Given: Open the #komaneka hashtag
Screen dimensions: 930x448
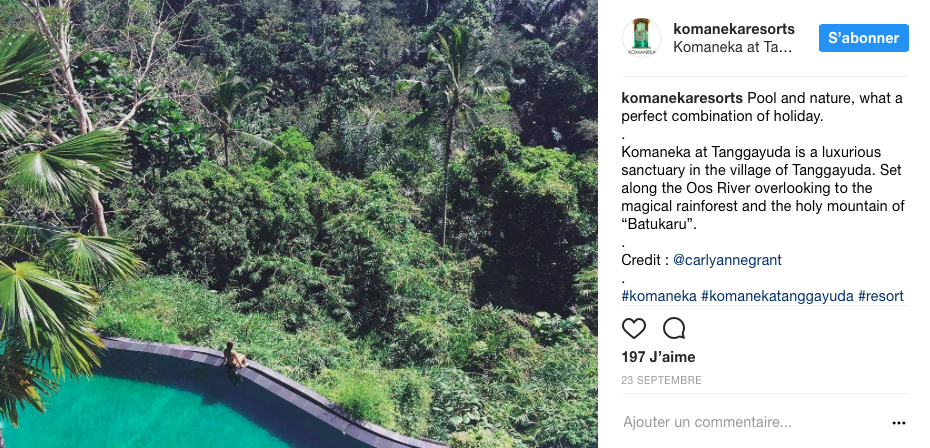Looking at the screenshot, I should (658, 296).
